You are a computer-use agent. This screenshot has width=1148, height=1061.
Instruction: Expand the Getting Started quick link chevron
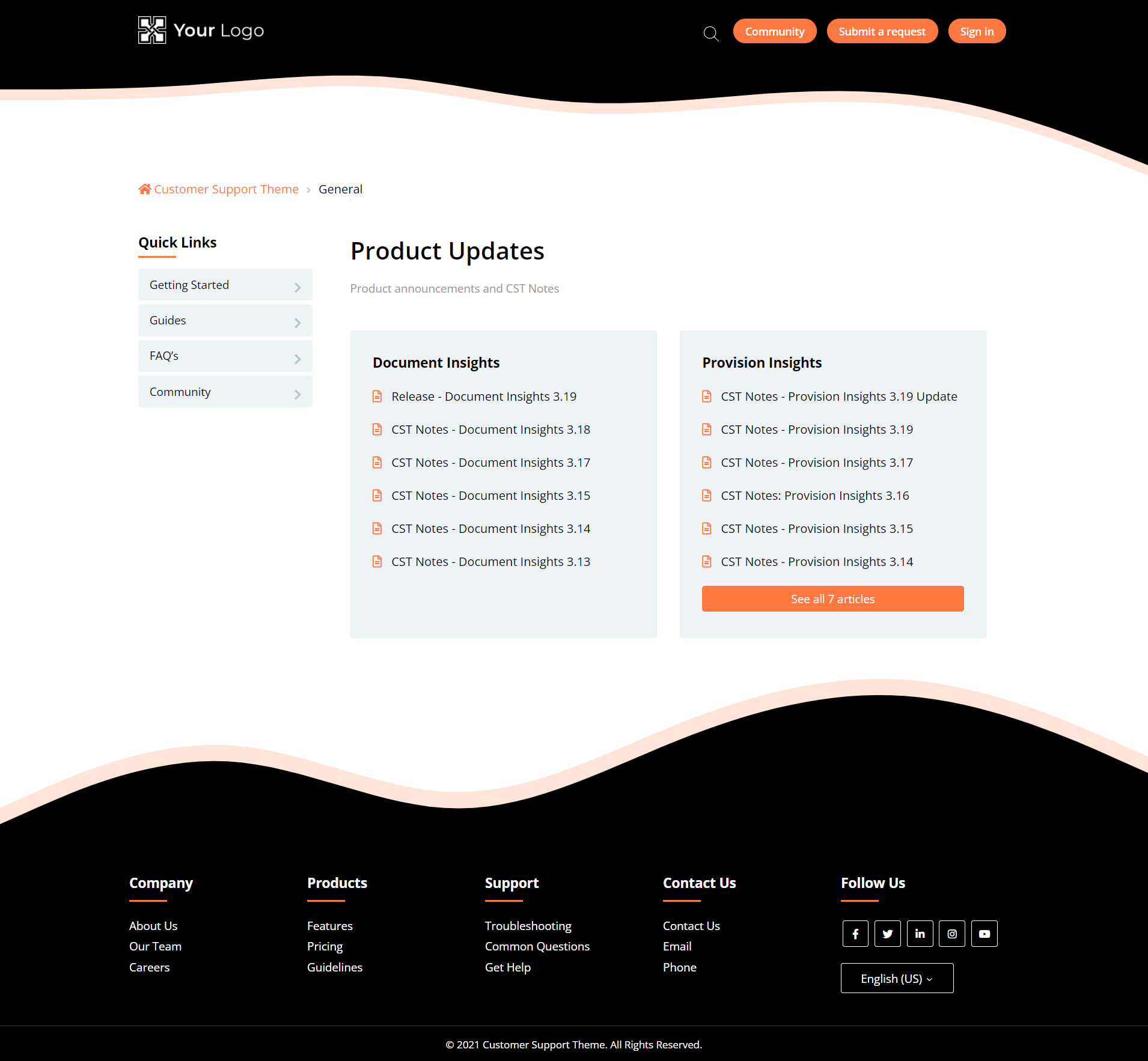click(298, 287)
